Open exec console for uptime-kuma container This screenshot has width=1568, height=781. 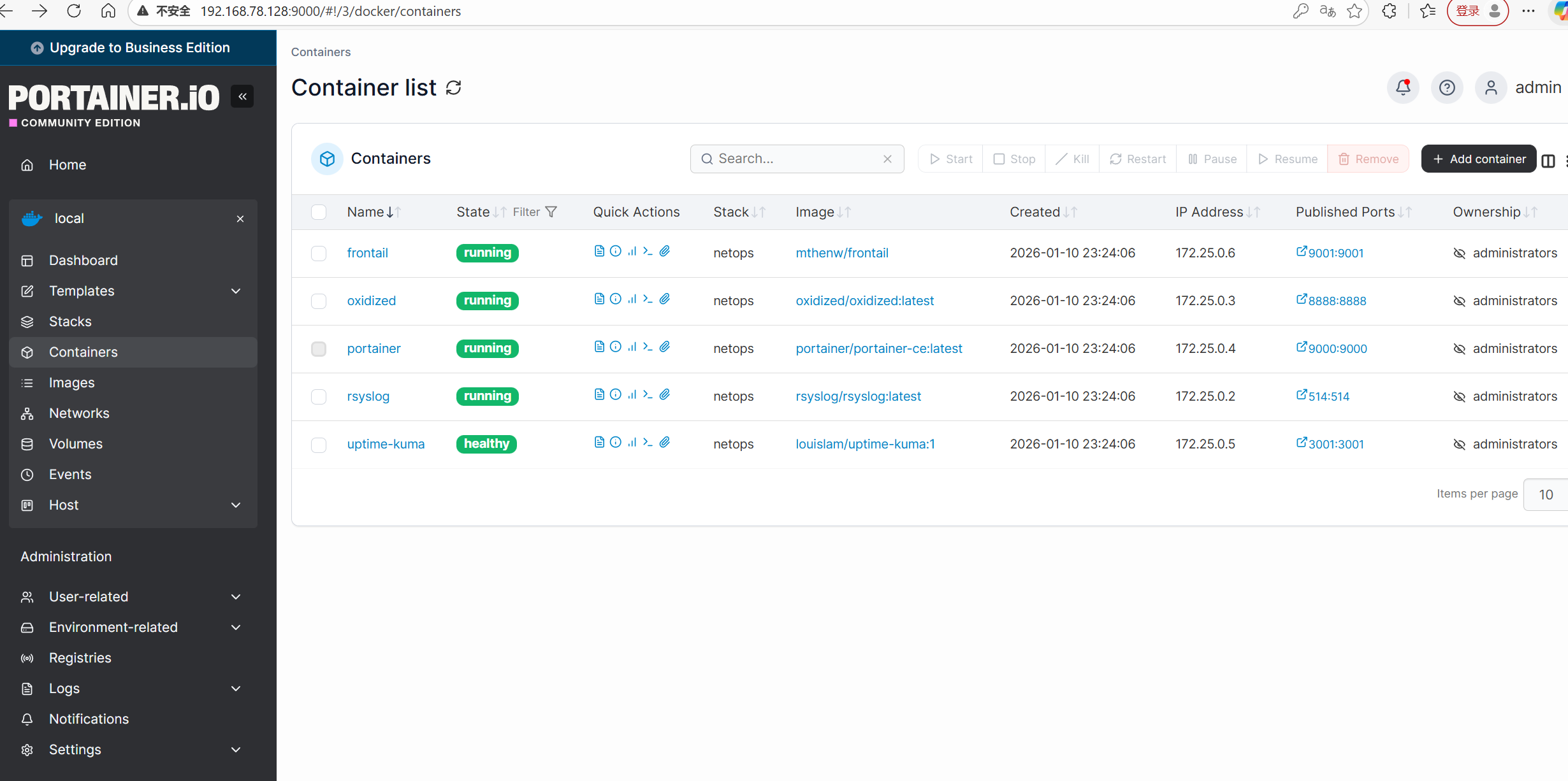tap(648, 442)
